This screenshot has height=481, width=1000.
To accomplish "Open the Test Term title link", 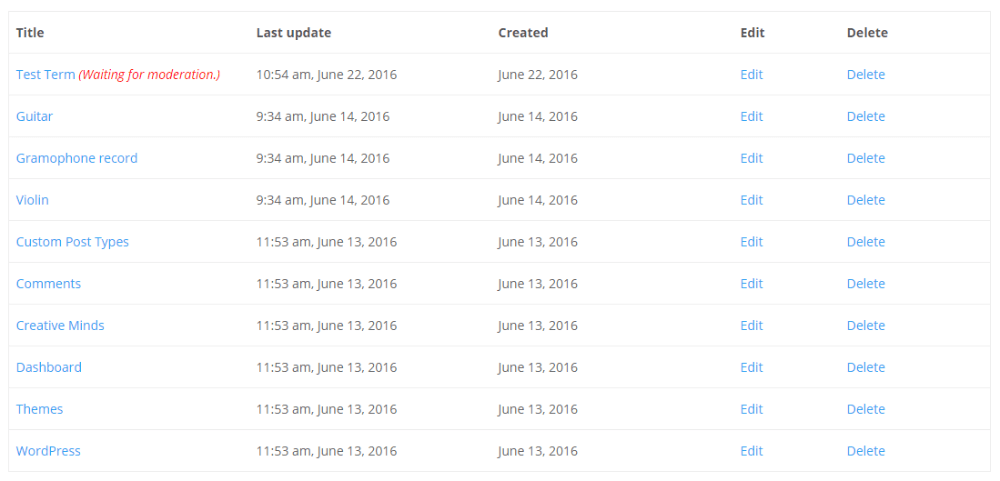I will (x=45, y=75).
